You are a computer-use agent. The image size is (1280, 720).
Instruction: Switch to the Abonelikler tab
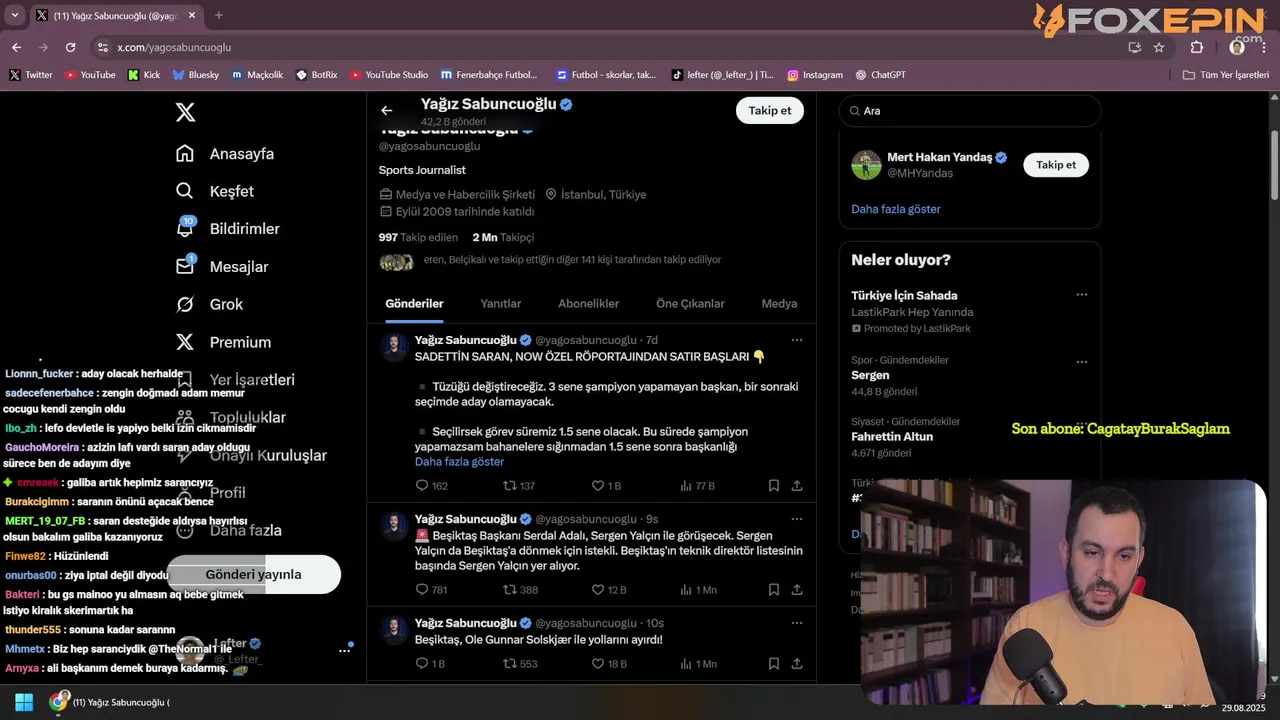[x=589, y=303]
